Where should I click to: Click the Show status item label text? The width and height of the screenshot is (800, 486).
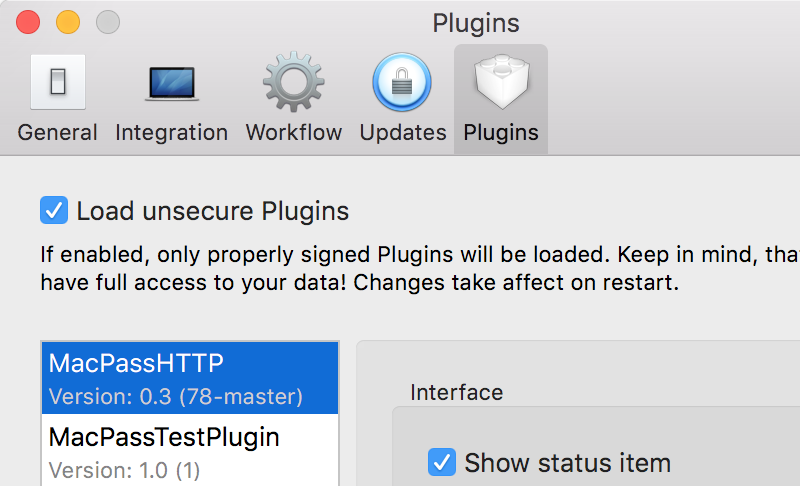coord(567,463)
